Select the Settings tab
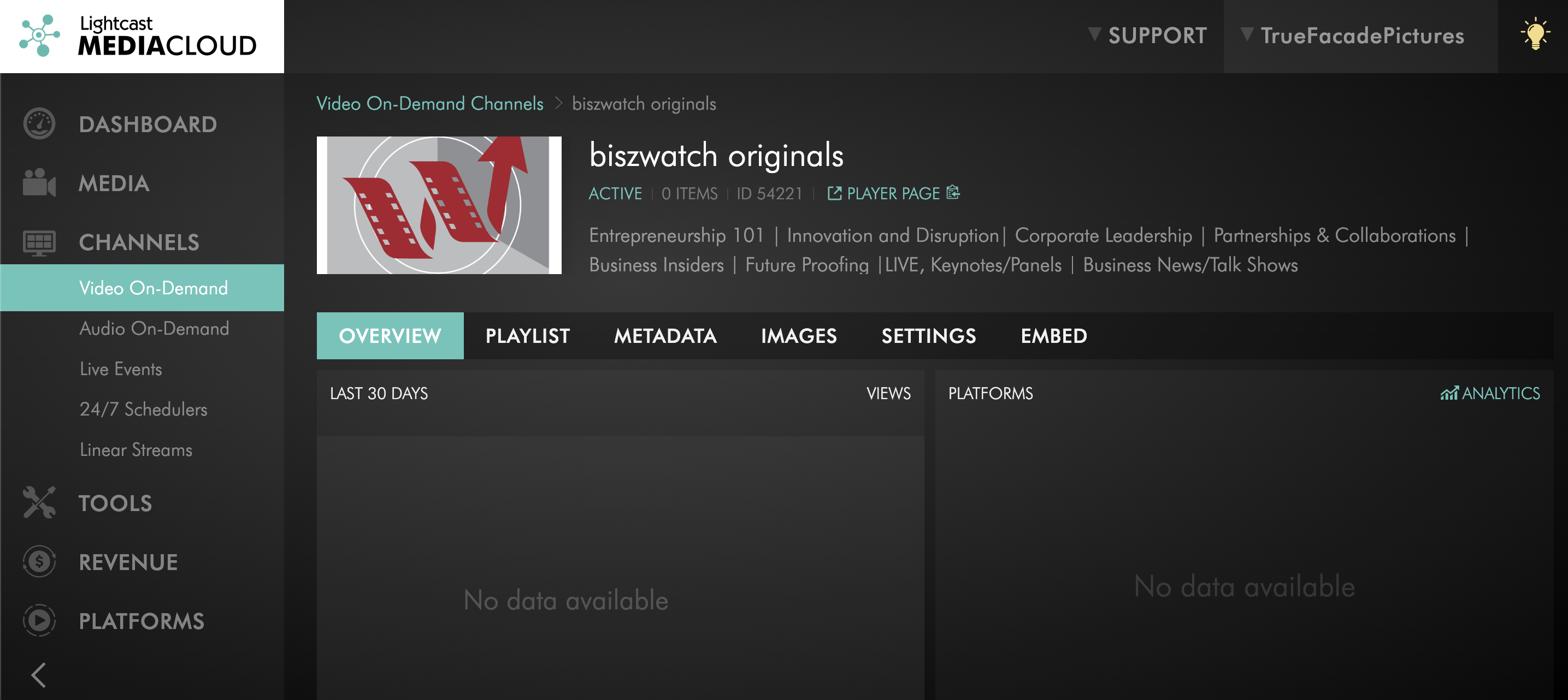Viewport: 1568px width, 700px height. click(928, 335)
